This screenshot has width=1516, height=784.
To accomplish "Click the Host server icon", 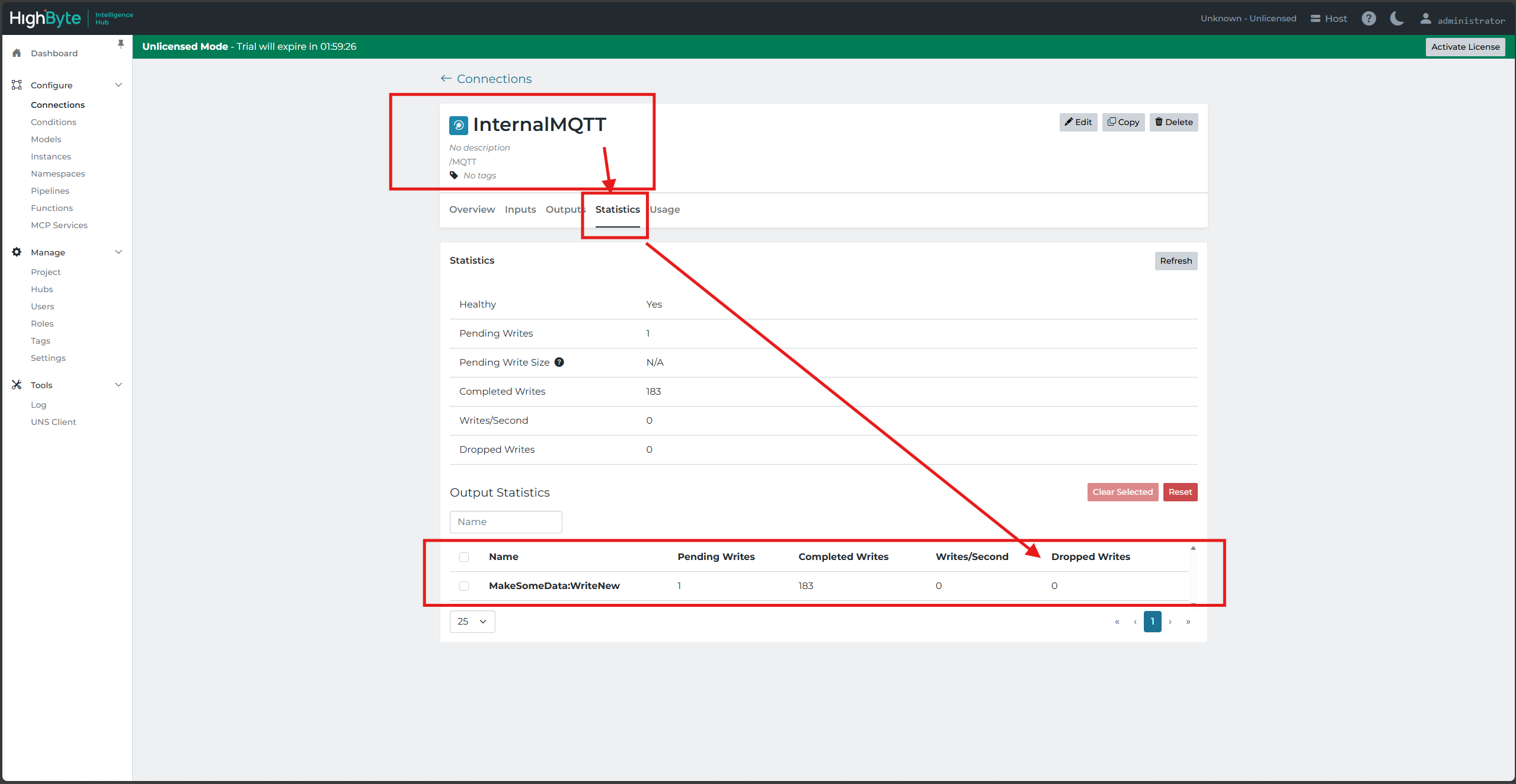I will click(x=1315, y=18).
